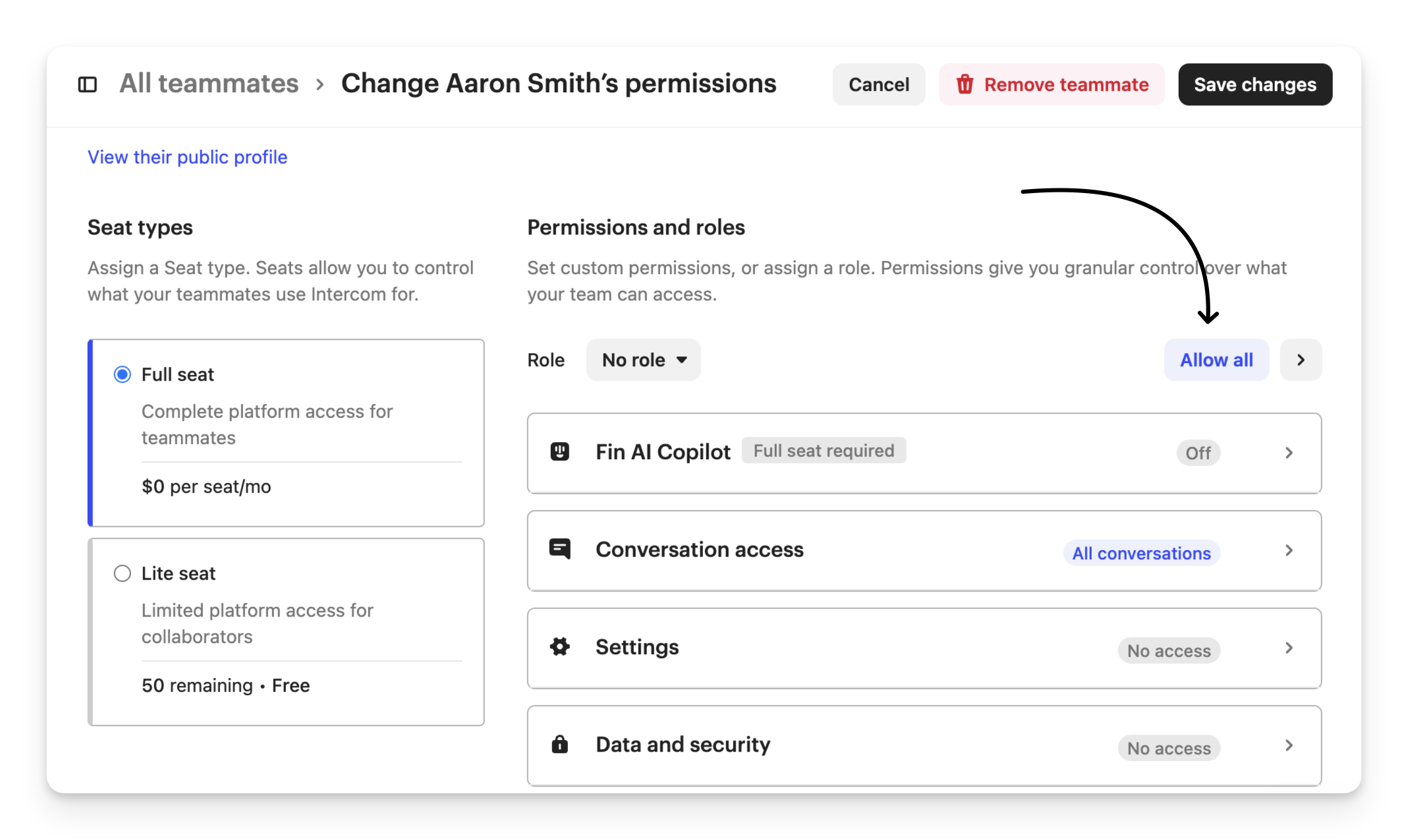Open View their public profile link
This screenshot has height=840, width=1408.
coord(187,157)
